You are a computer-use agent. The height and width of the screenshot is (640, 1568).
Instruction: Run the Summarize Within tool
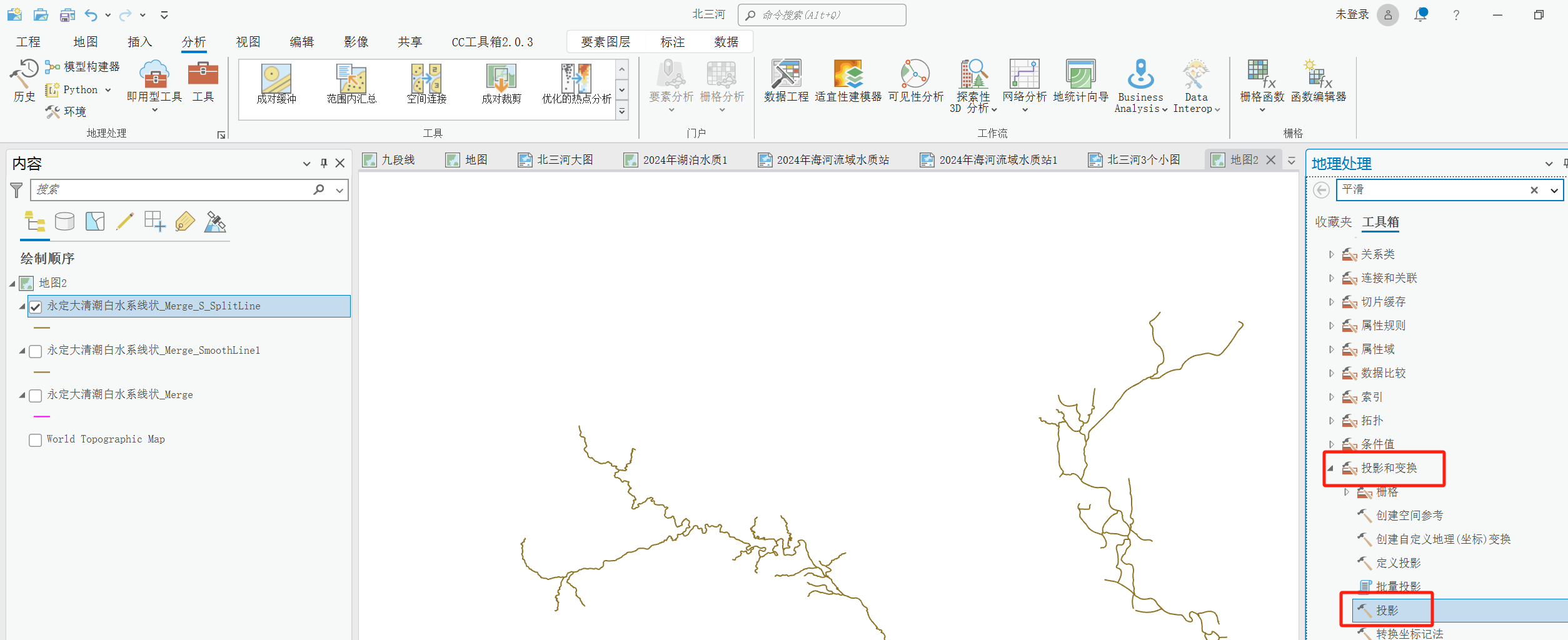351,84
